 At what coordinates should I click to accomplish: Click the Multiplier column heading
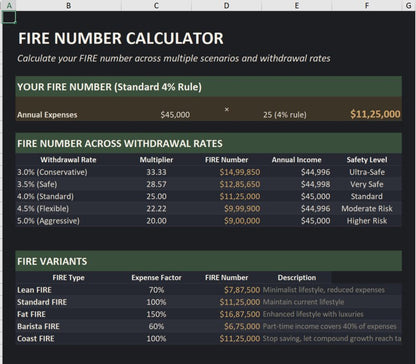click(156, 160)
